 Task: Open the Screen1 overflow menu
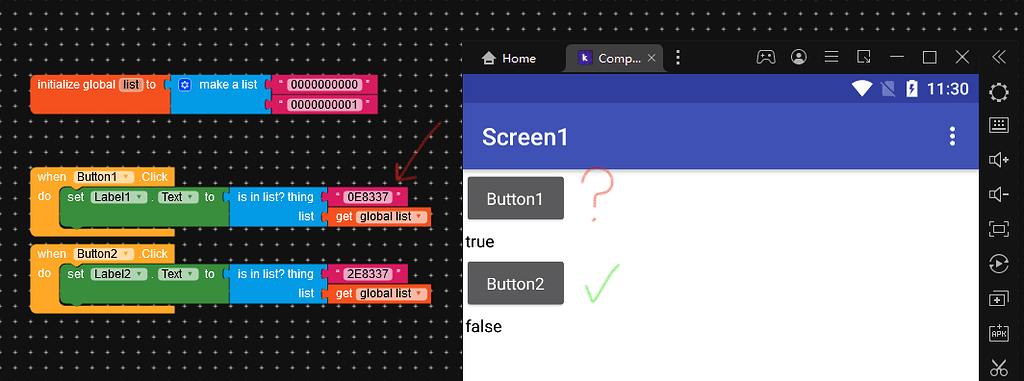[x=952, y=136]
